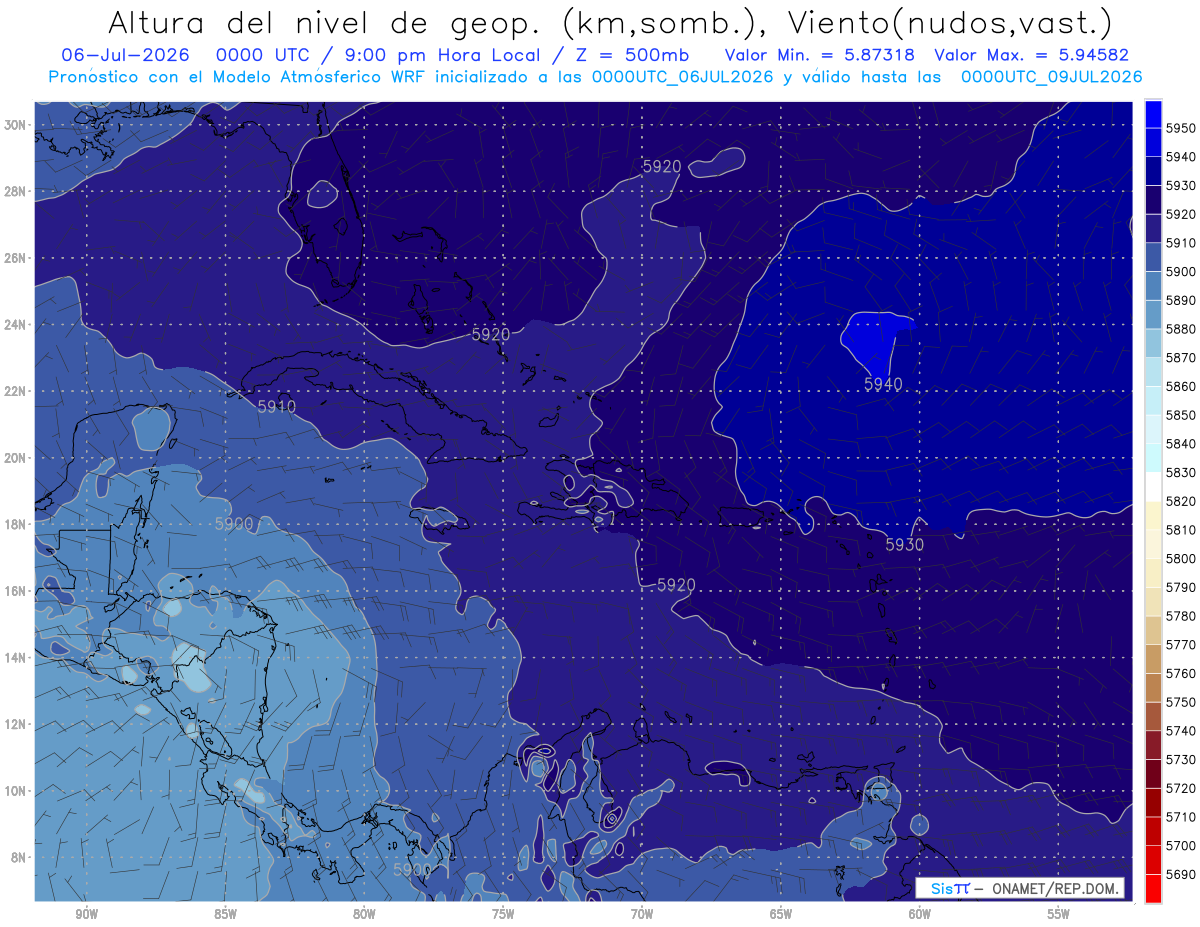Select the 85W longitude axis label
Viewport: 1200px width, 927px height.
225,914
